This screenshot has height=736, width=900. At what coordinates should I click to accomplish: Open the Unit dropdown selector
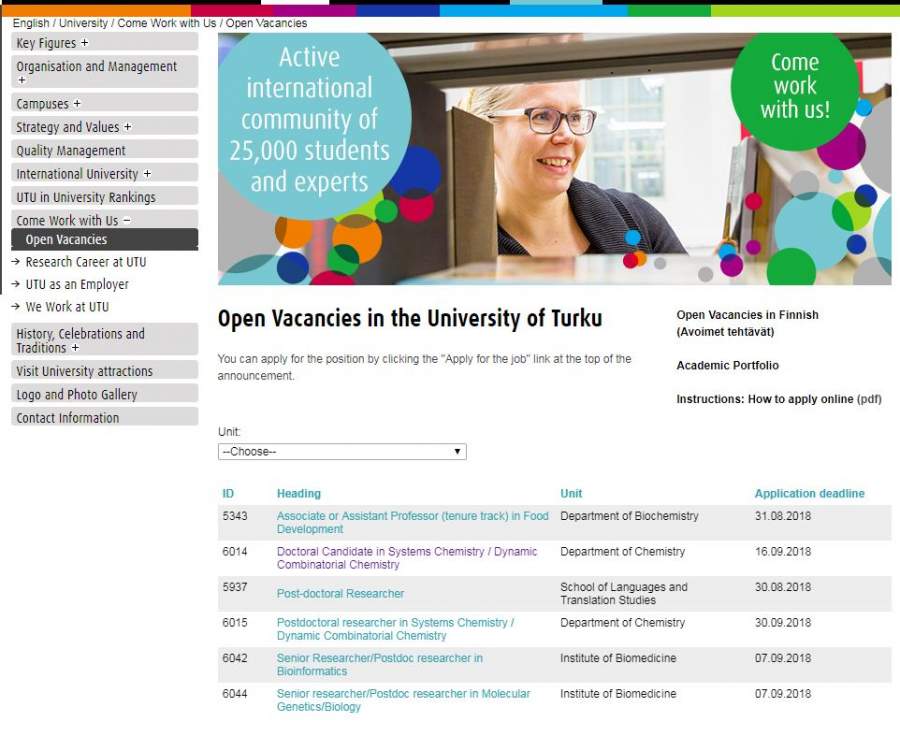342,452
